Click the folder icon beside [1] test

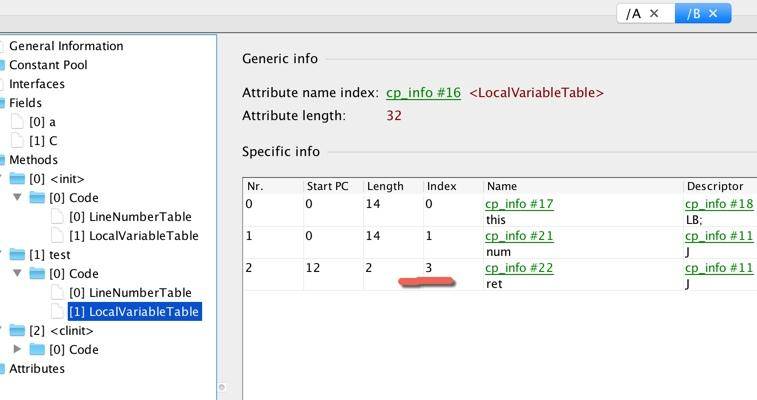pyautogui.click(x=17, y=255)
